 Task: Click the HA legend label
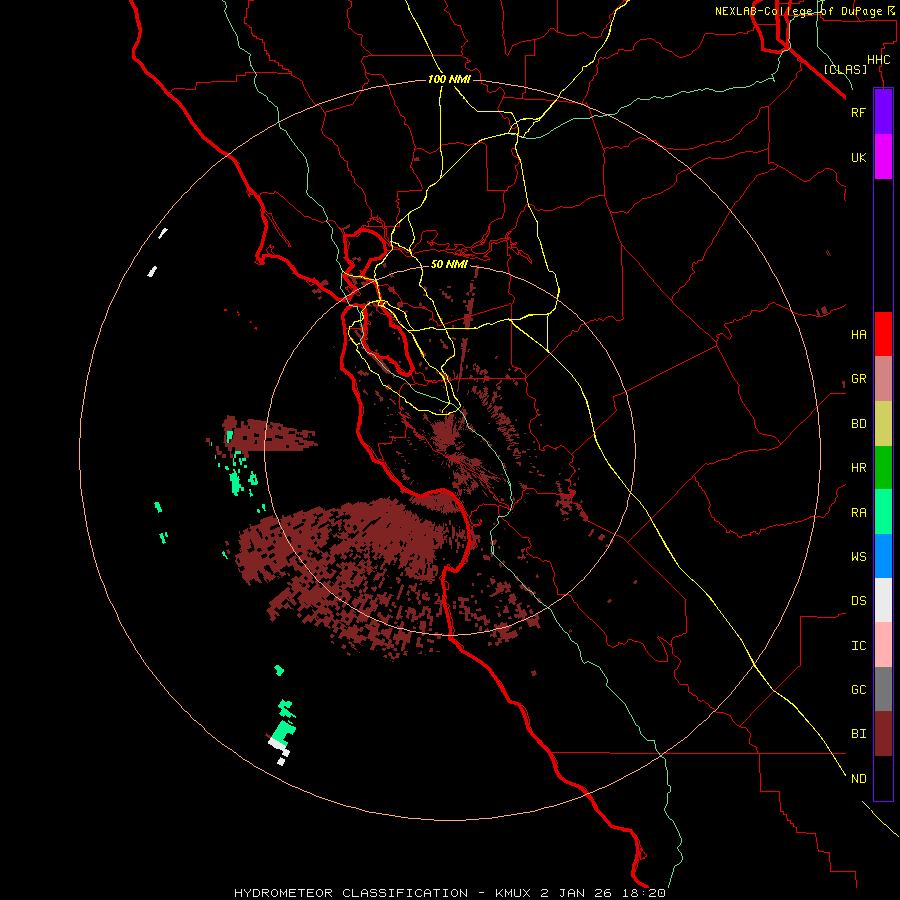(858, 334)
